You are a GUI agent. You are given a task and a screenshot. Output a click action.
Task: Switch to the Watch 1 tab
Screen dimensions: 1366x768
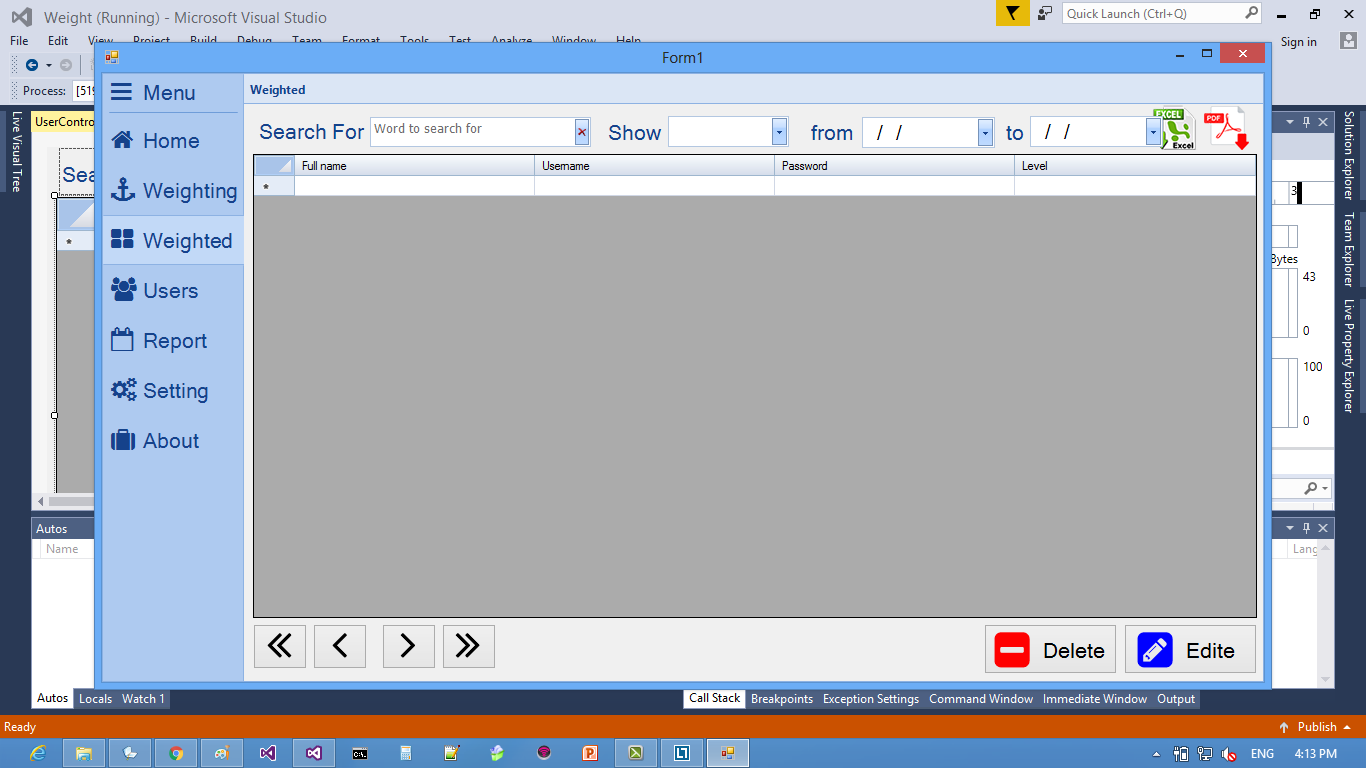click(143, 699)
